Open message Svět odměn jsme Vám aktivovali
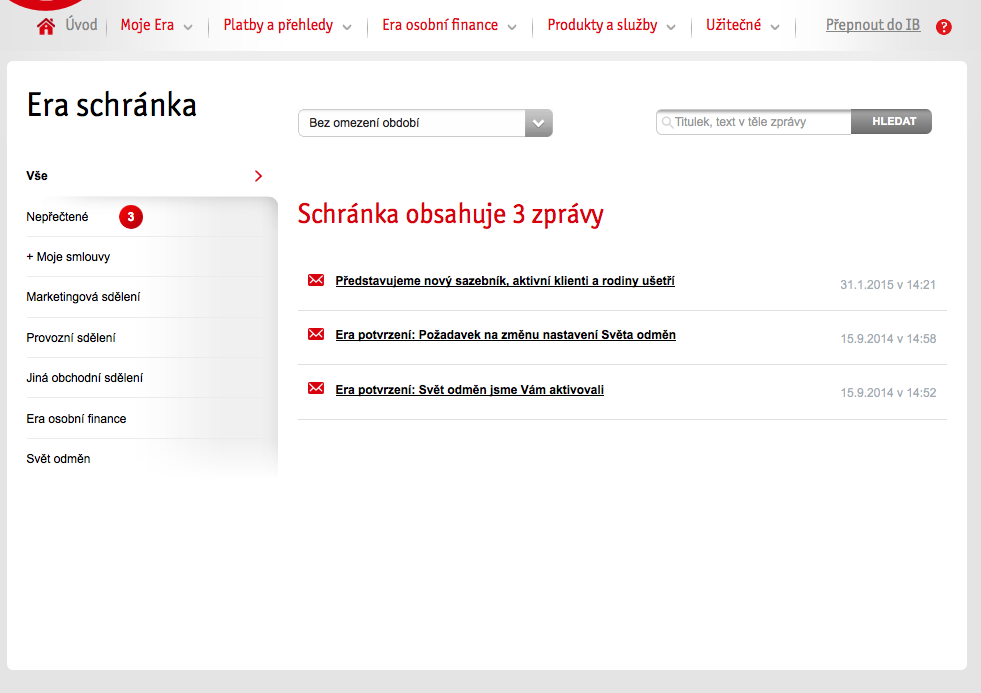Viewport: 981px width, 693px height. click(x=470, y=390)
